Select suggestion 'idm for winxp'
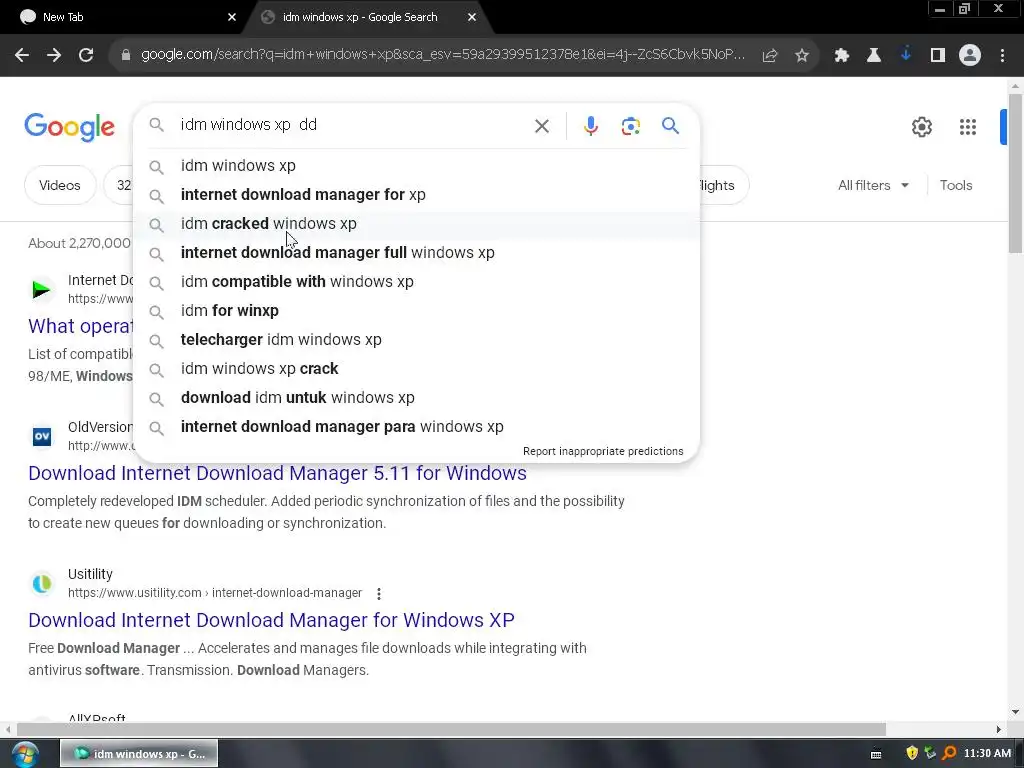Image resolution: width=1024 pixels, height=768 pixels. pos(417,311)
